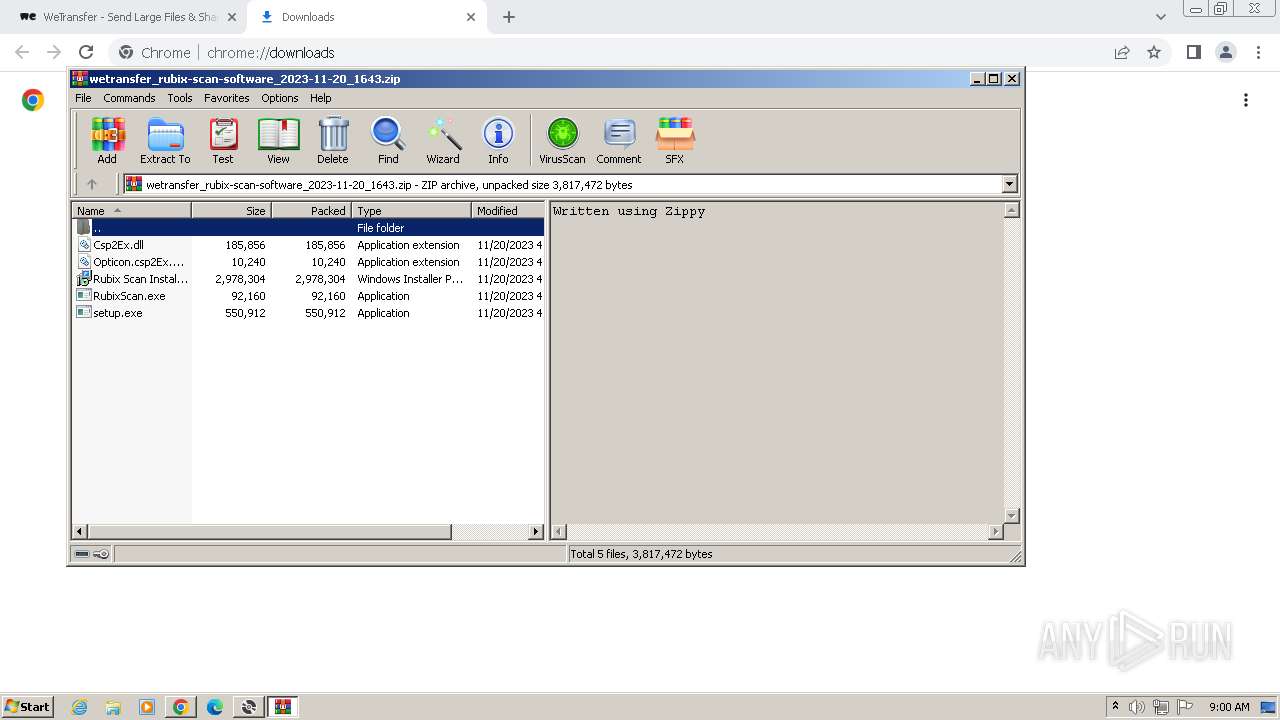1280x720 pixels.
Task: Close the Downloads tab
Action: (471, 17)
